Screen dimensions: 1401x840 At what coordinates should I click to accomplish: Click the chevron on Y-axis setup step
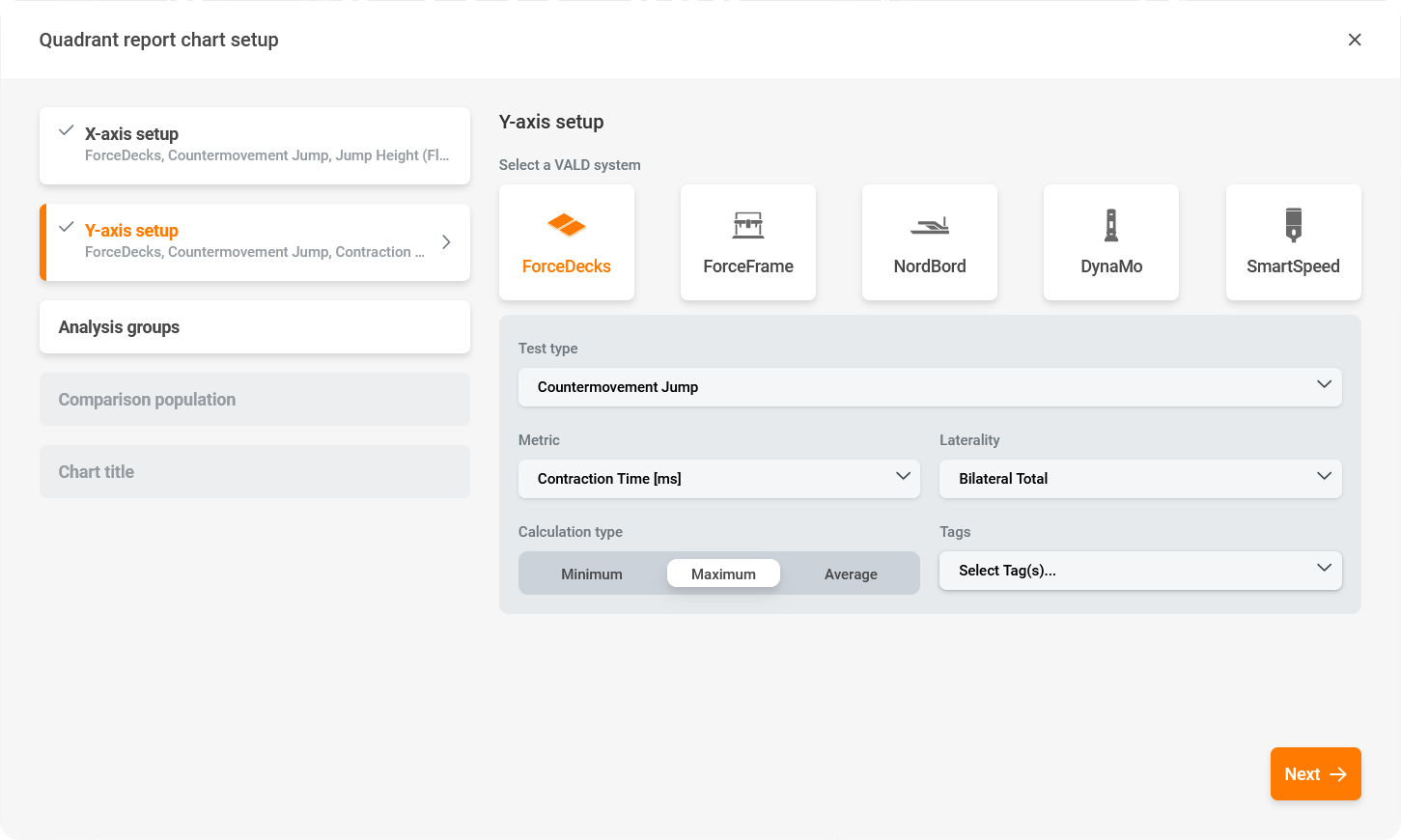click(x=446, y=242)
